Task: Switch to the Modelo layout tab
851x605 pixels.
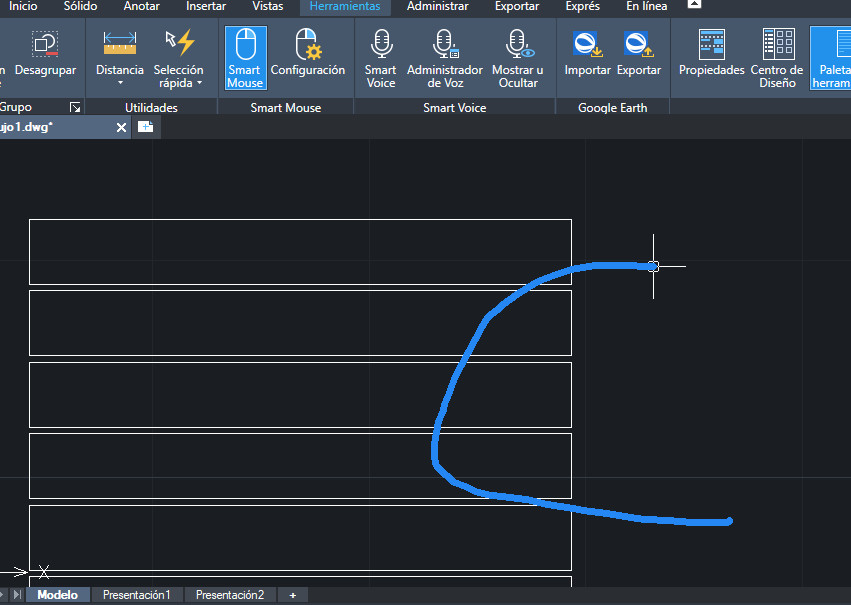Action: pos(58,595)
